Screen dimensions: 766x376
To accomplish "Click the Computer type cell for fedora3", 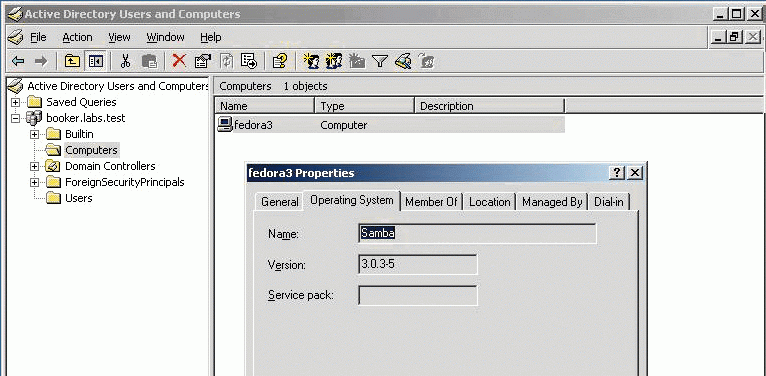I will [x=344, y=125].
